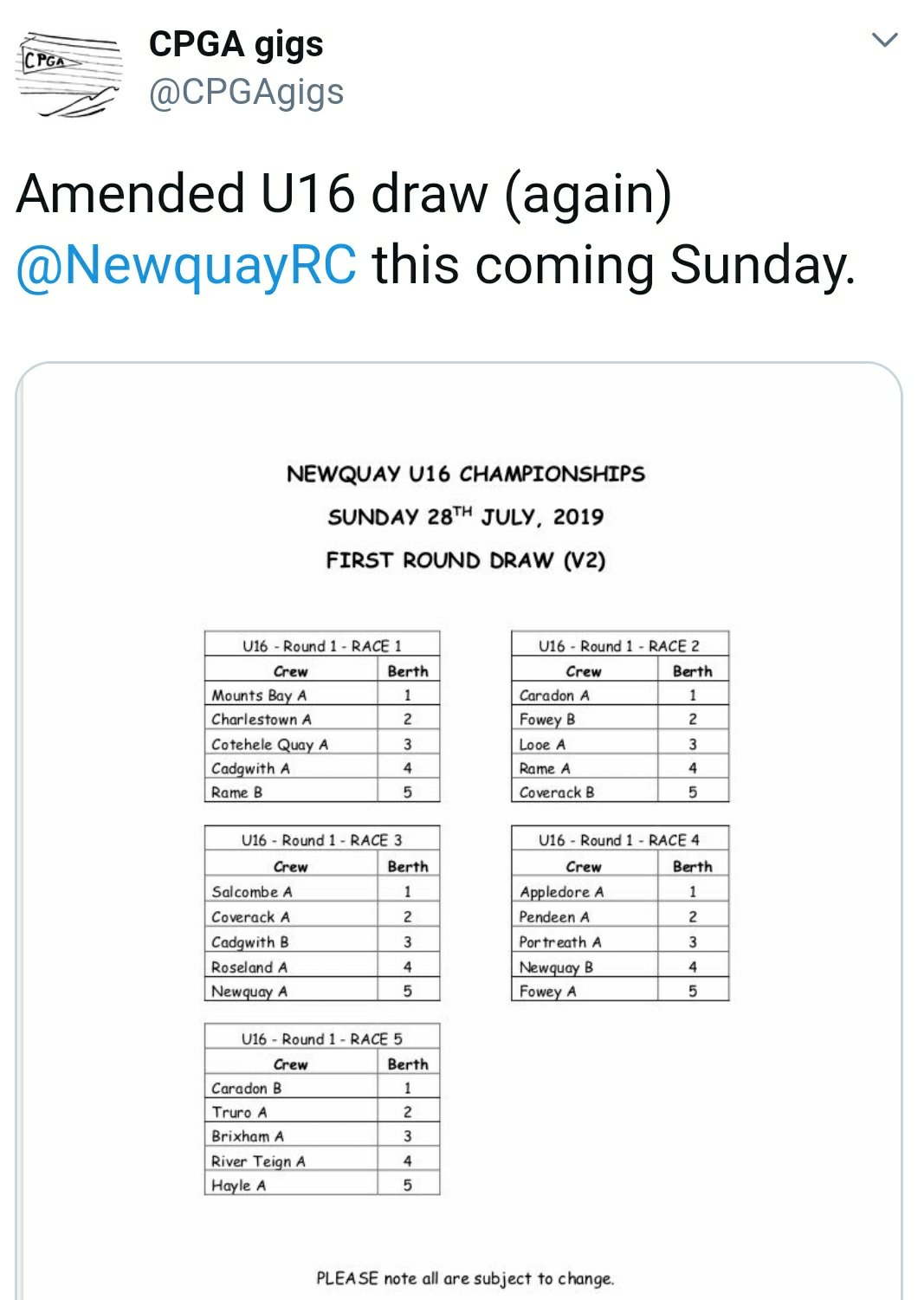This screenshot has width=924, height=1300.
Task: Open the @NewquayRC mention link
Action: [x=186, y=264]
